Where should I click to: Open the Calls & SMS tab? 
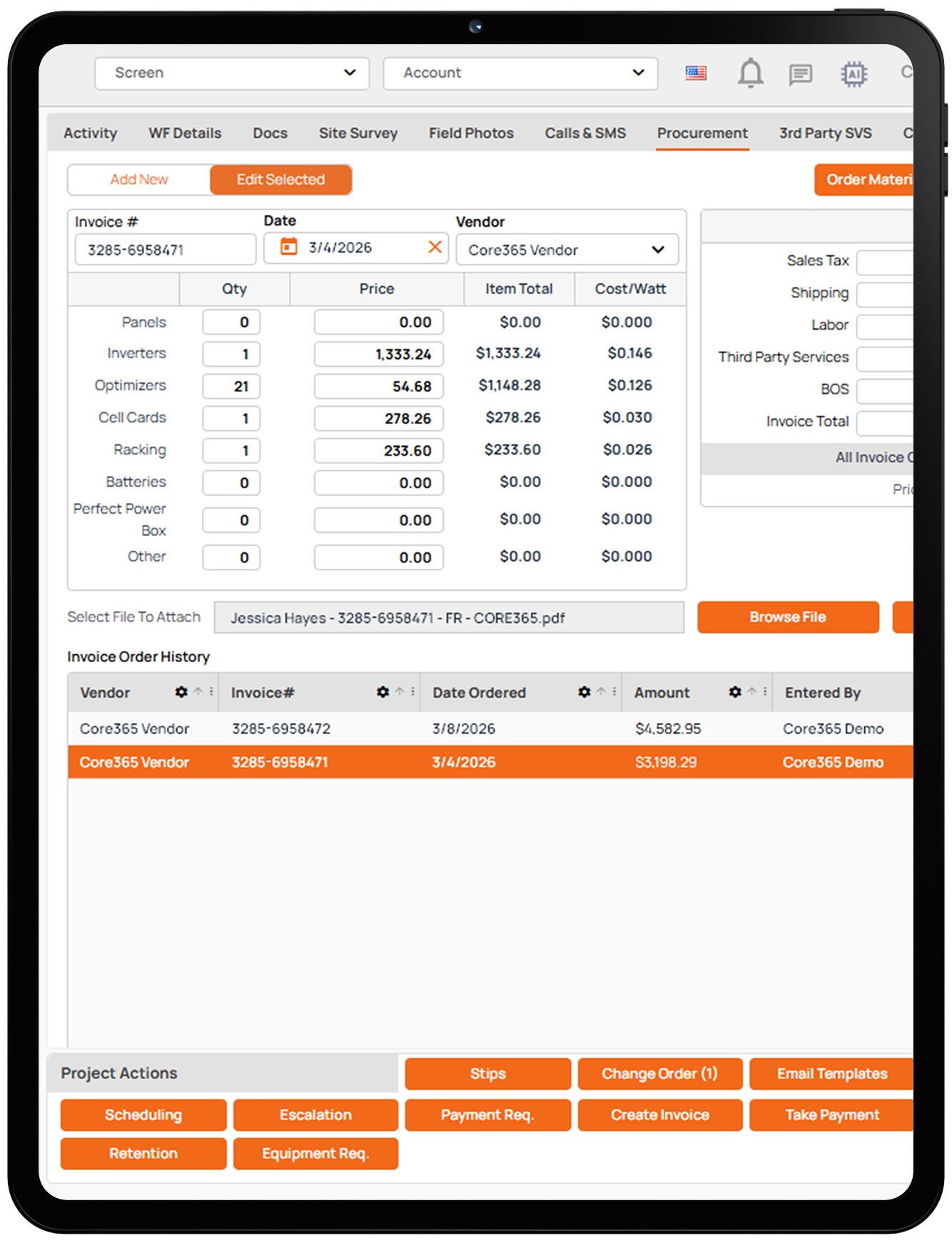(585, 133)
